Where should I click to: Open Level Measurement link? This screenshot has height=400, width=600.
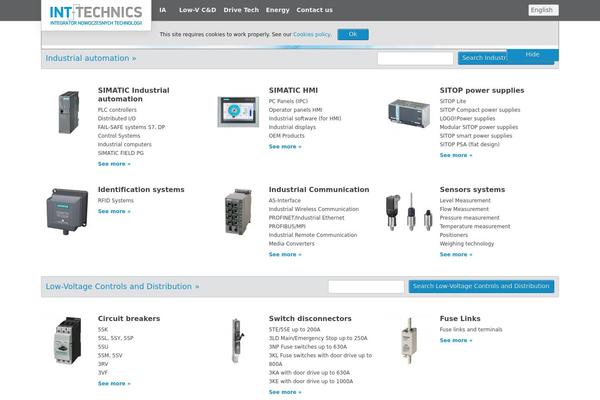[x=465, y=201]
